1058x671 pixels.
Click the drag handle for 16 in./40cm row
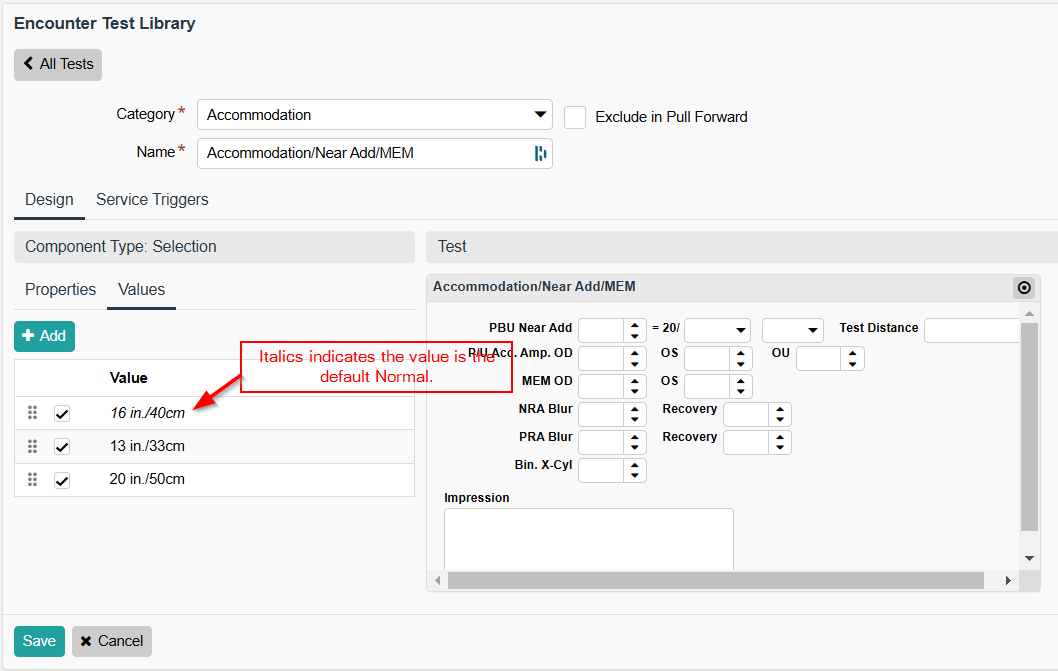click(32, 413)
